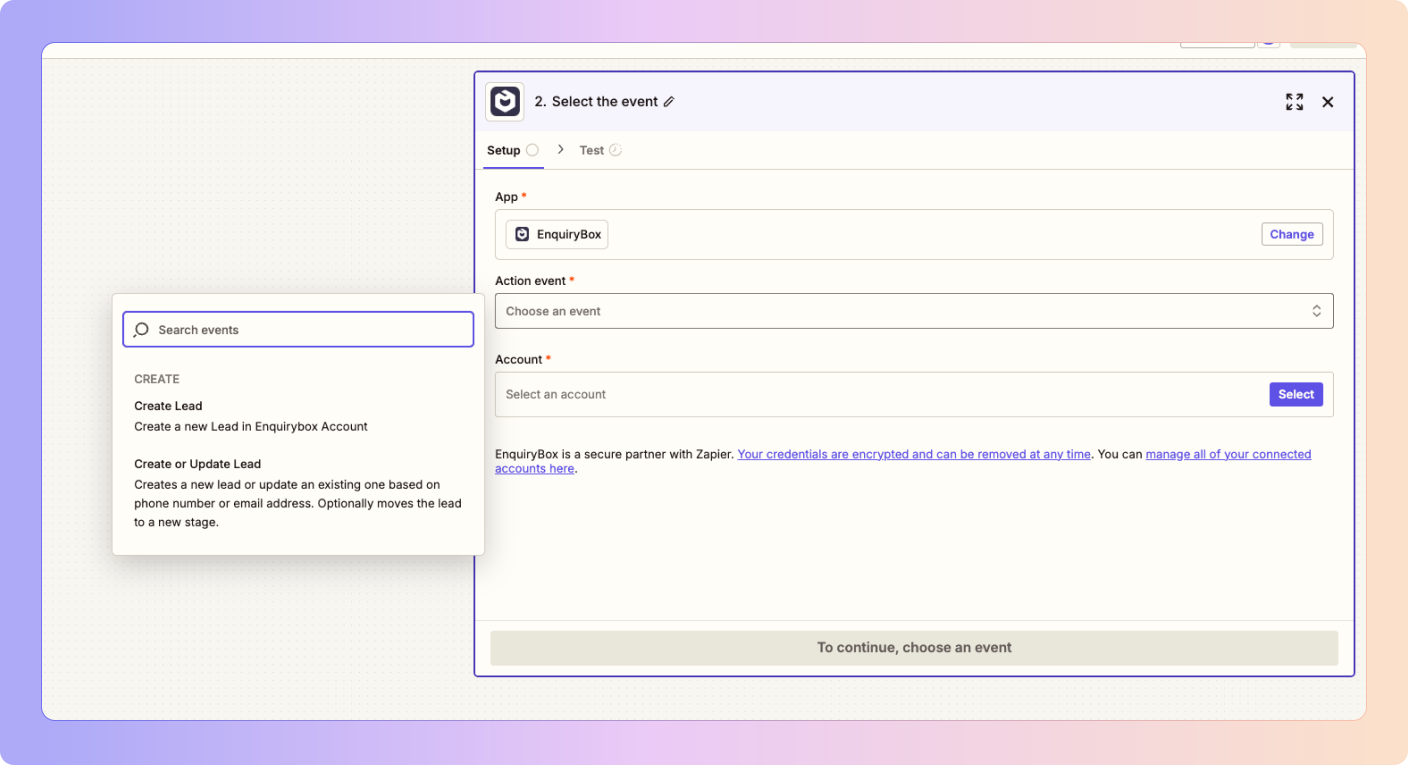
Task: Click the magnifier icon in the search box
Action: coord(141,330)
